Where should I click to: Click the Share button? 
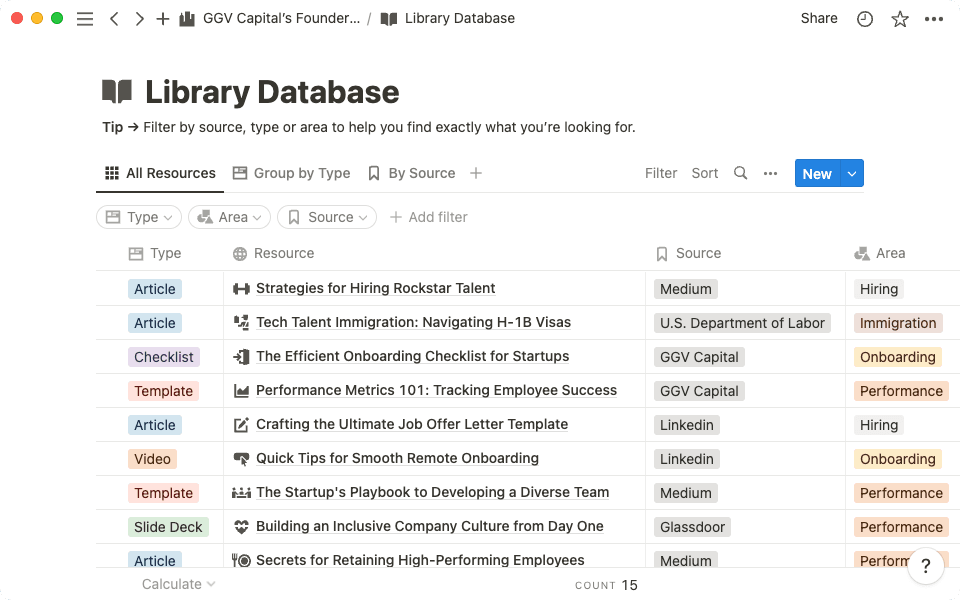pyautogui.click(x=818, y=18)
